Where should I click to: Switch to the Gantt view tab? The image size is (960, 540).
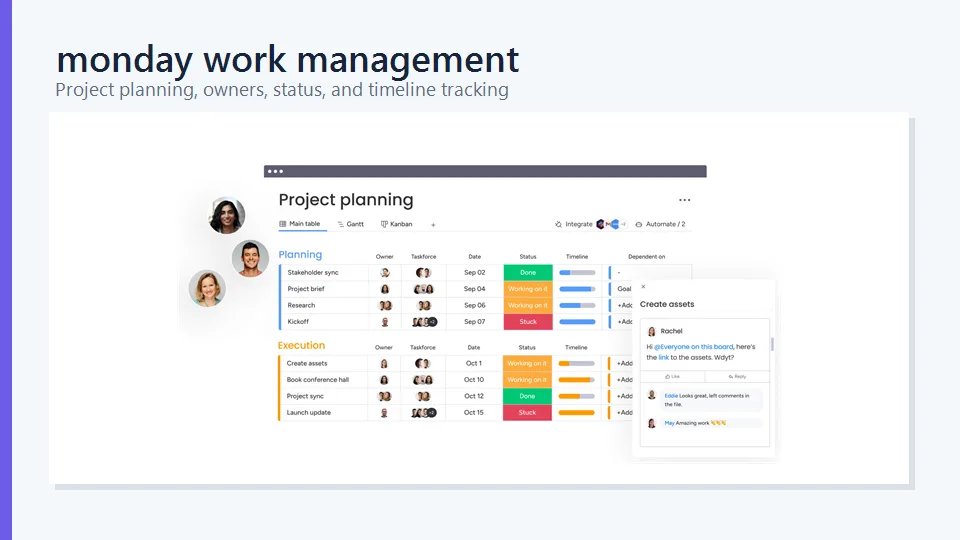point(351,224)
